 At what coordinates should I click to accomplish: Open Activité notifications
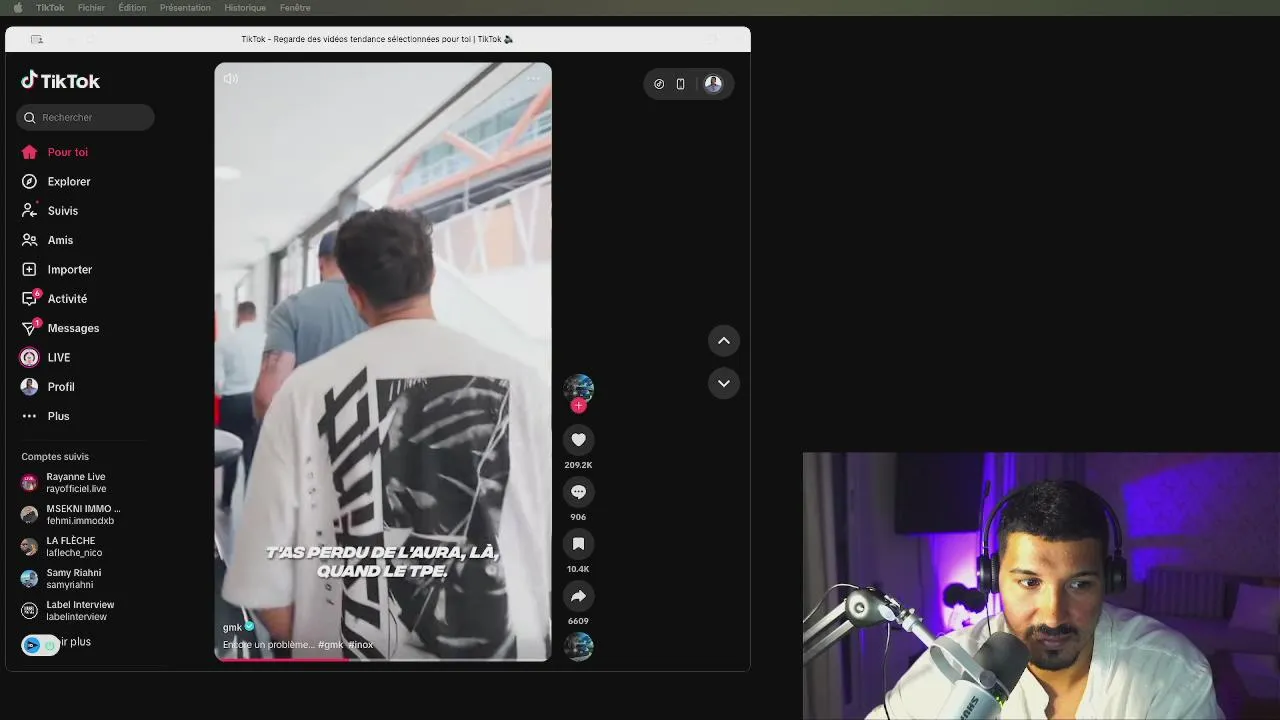point(54,299)
